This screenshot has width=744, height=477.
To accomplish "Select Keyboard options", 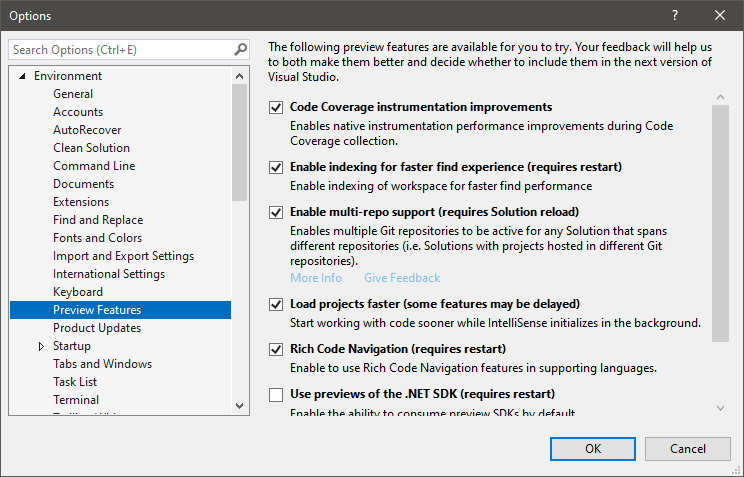I will [78, 292].
